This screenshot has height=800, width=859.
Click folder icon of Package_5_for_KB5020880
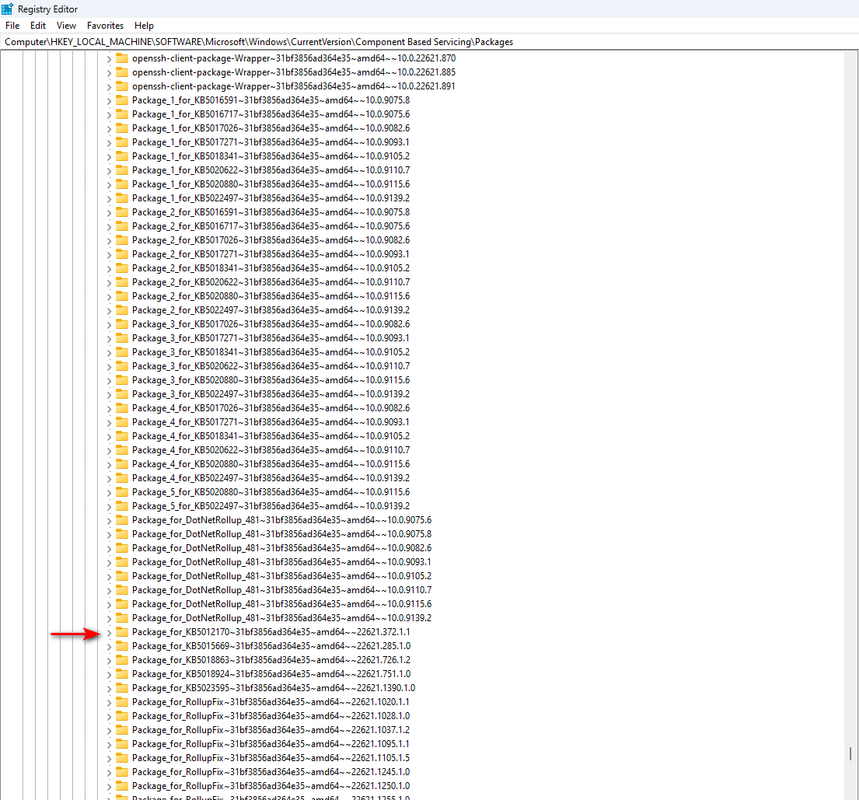click(x=122, y=492)
